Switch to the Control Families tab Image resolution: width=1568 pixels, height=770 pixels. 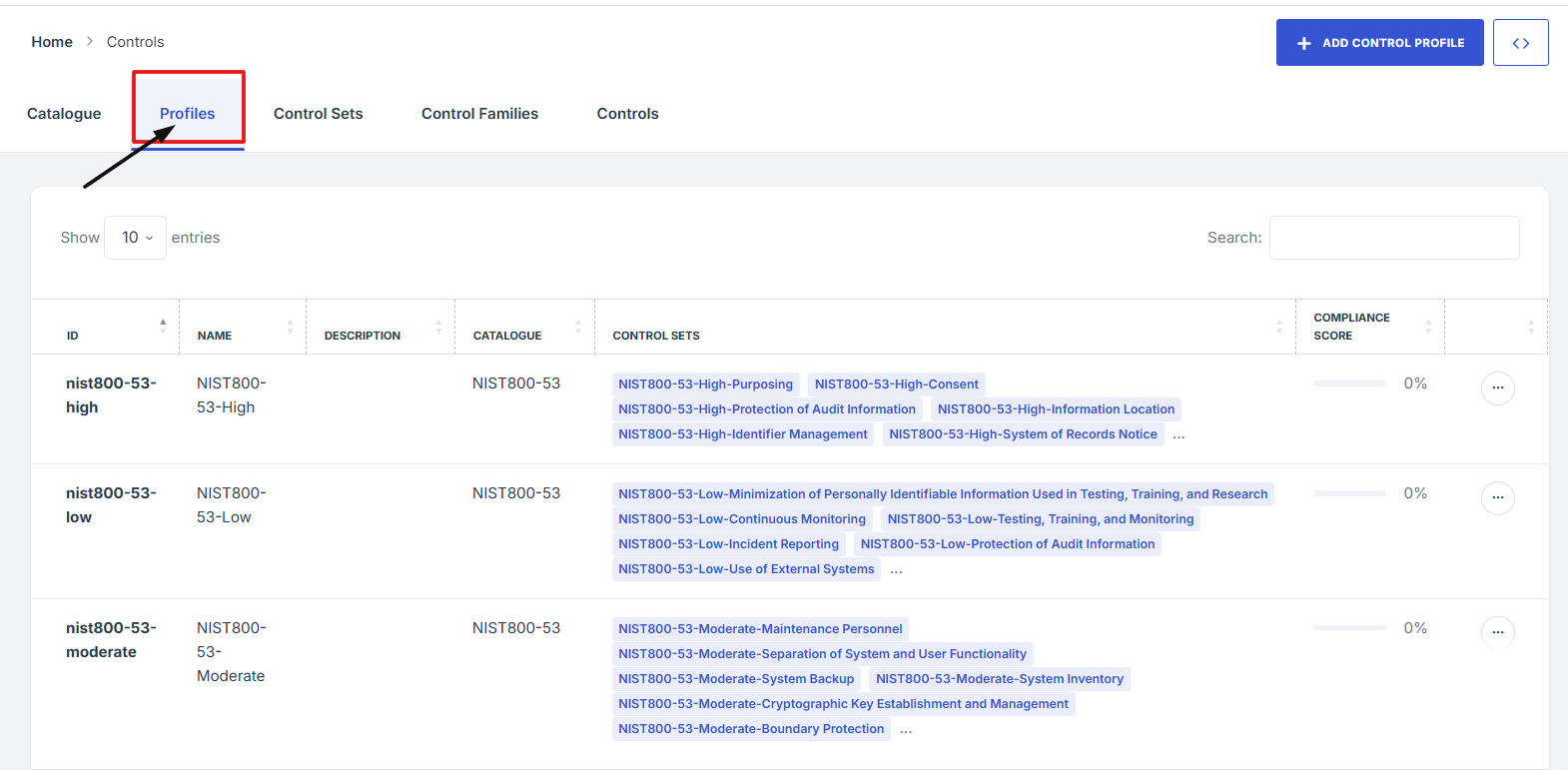[479, 114]
